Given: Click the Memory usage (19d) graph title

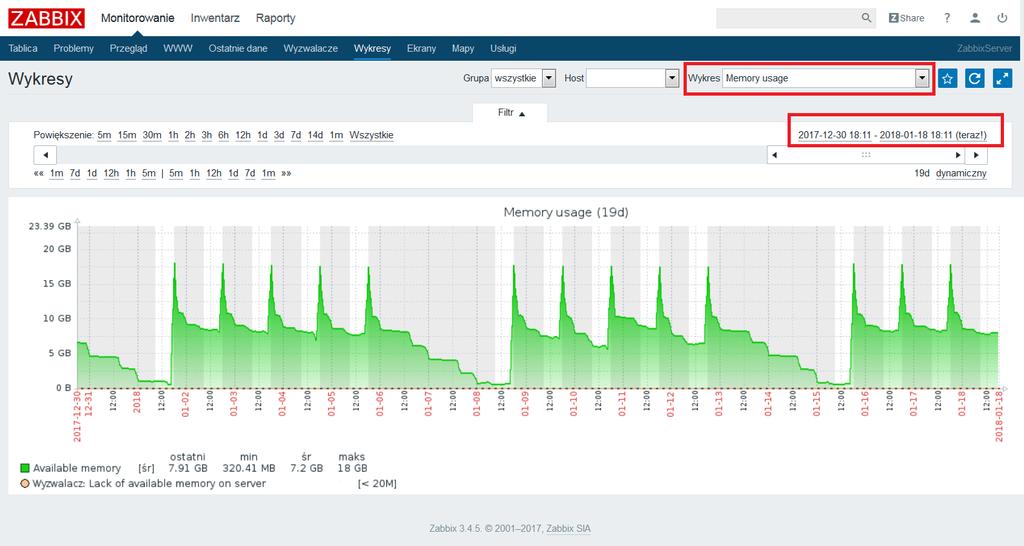Looking at the screenshot, I should [566, 212].
